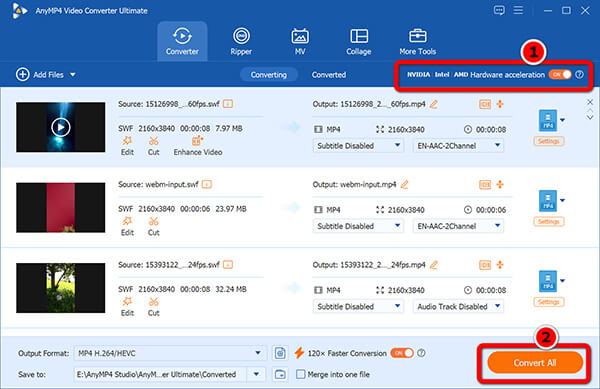
Task: Toggle 120× Faster Conversion switch
Action: coord(402,353)
